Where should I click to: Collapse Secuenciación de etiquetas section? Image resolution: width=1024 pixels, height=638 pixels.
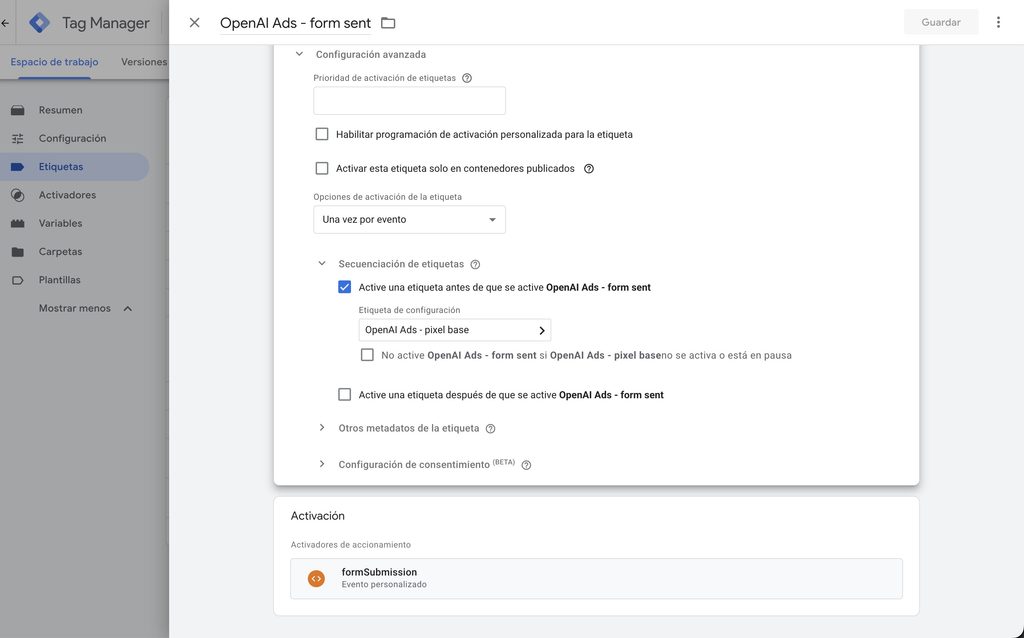coord(322,264)
